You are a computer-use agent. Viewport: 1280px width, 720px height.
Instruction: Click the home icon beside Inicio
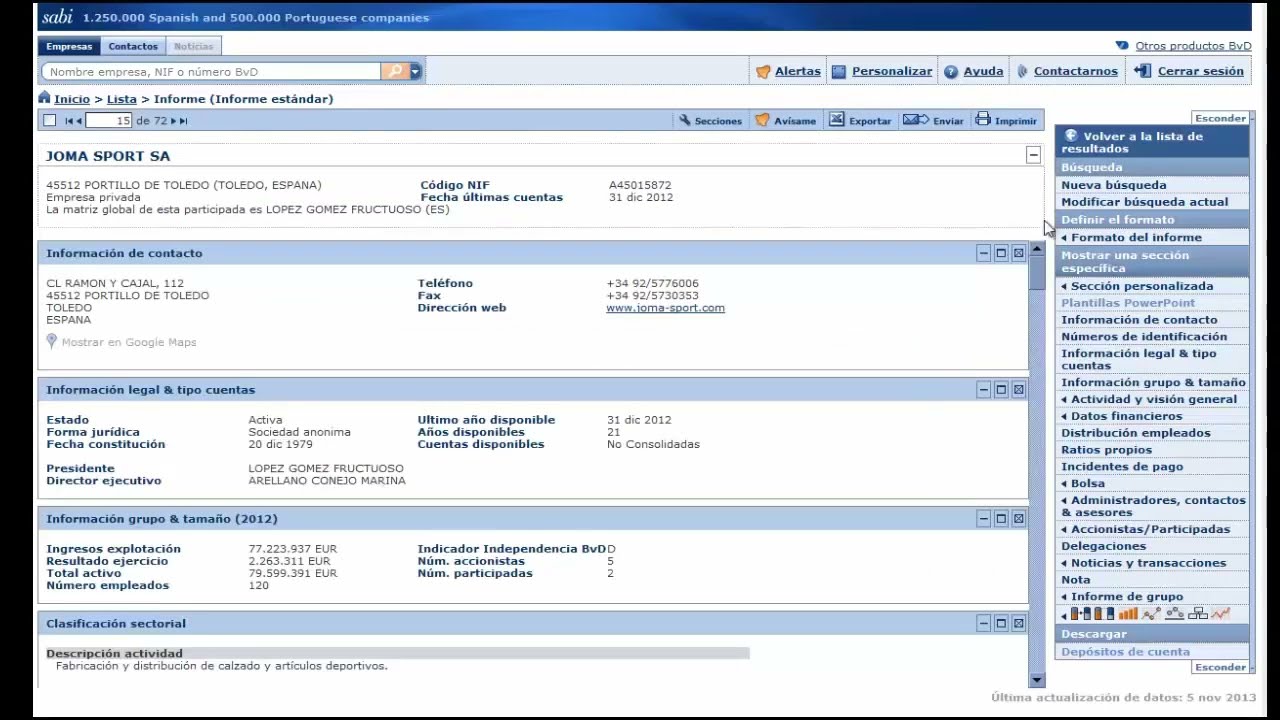click(x=44, y=98)
